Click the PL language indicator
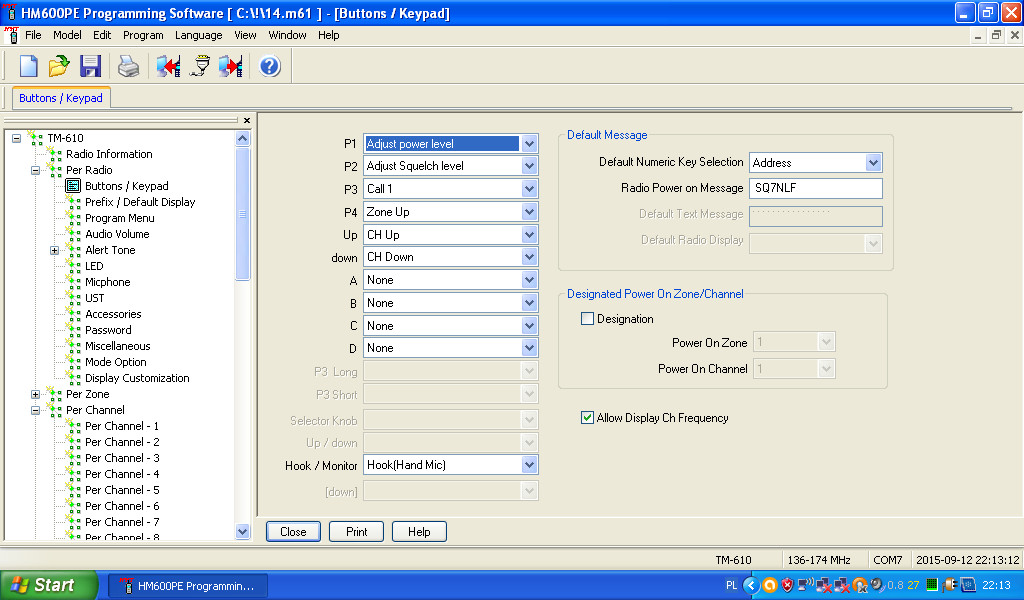Screen dimensions: 1024x600 (731, 585)
